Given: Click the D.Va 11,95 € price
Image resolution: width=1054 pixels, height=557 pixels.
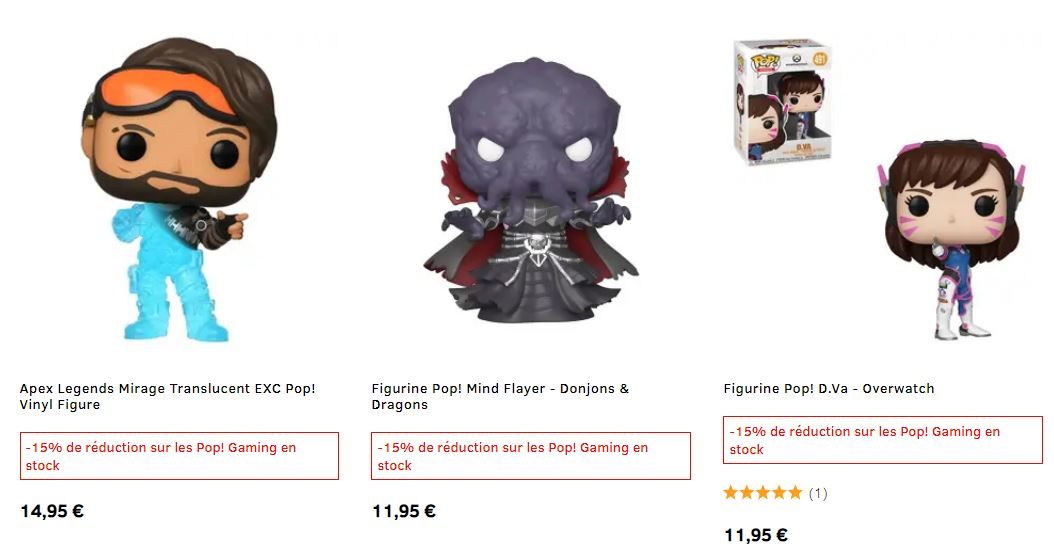Looking at the screenshot, I should (x=756, y=535).
